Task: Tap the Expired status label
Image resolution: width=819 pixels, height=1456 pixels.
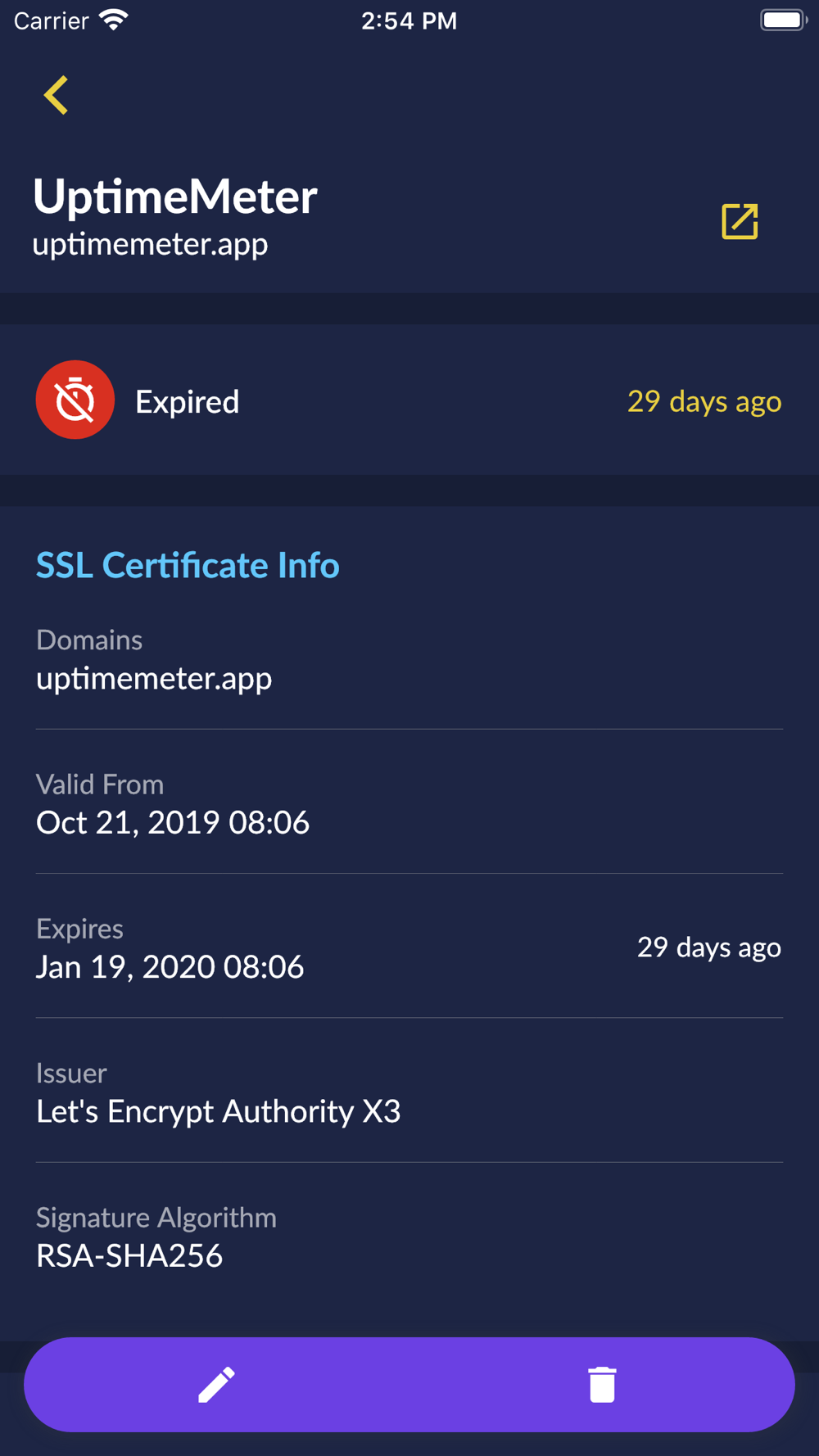Action: [x=188, y=401]
